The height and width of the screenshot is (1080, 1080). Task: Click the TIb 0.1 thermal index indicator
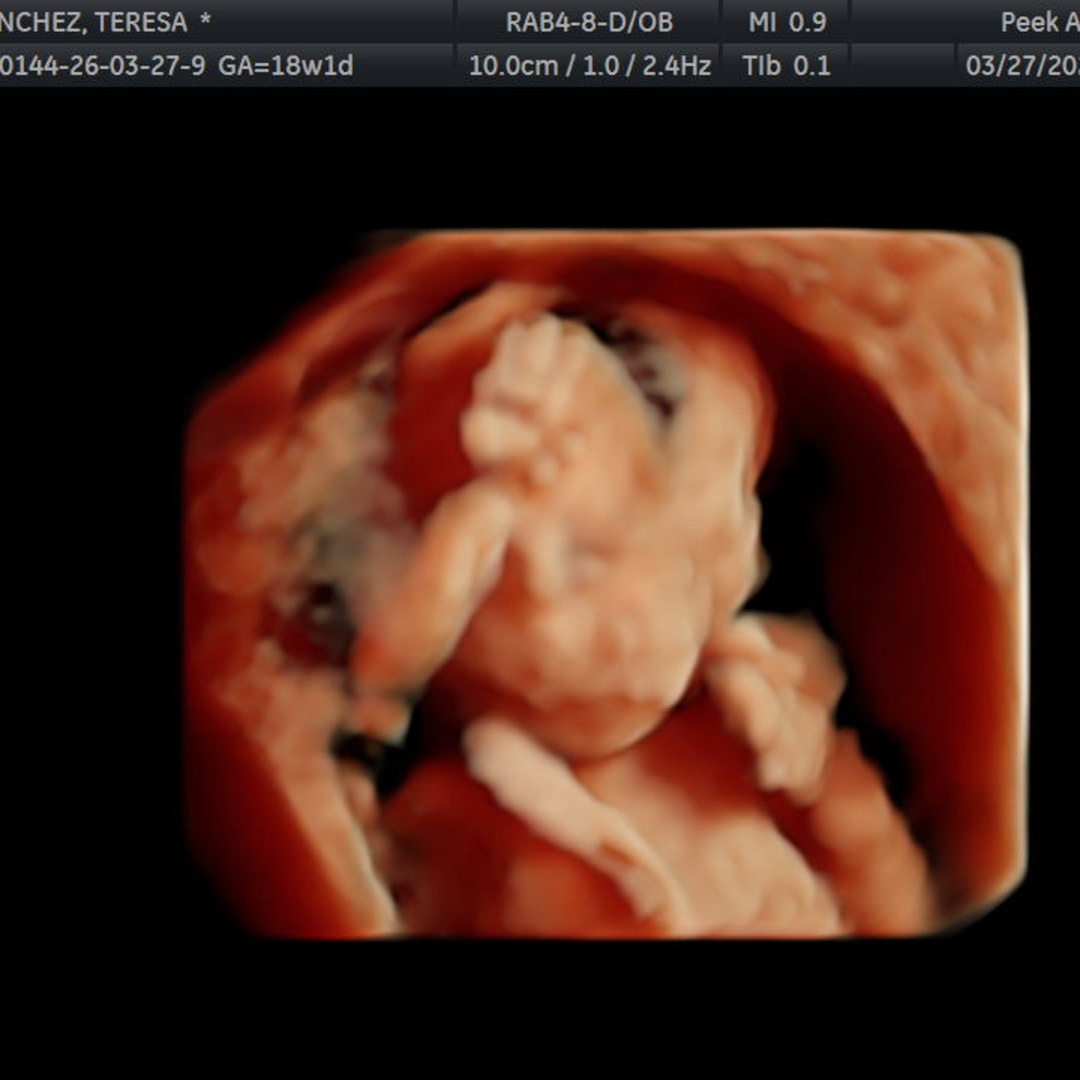(x=786, y=66)
